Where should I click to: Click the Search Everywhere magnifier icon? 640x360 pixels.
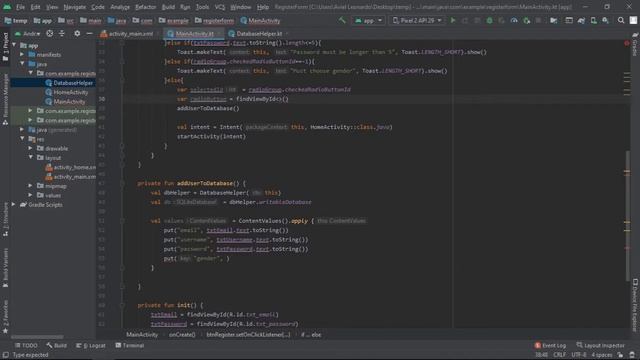click(621, 20)
